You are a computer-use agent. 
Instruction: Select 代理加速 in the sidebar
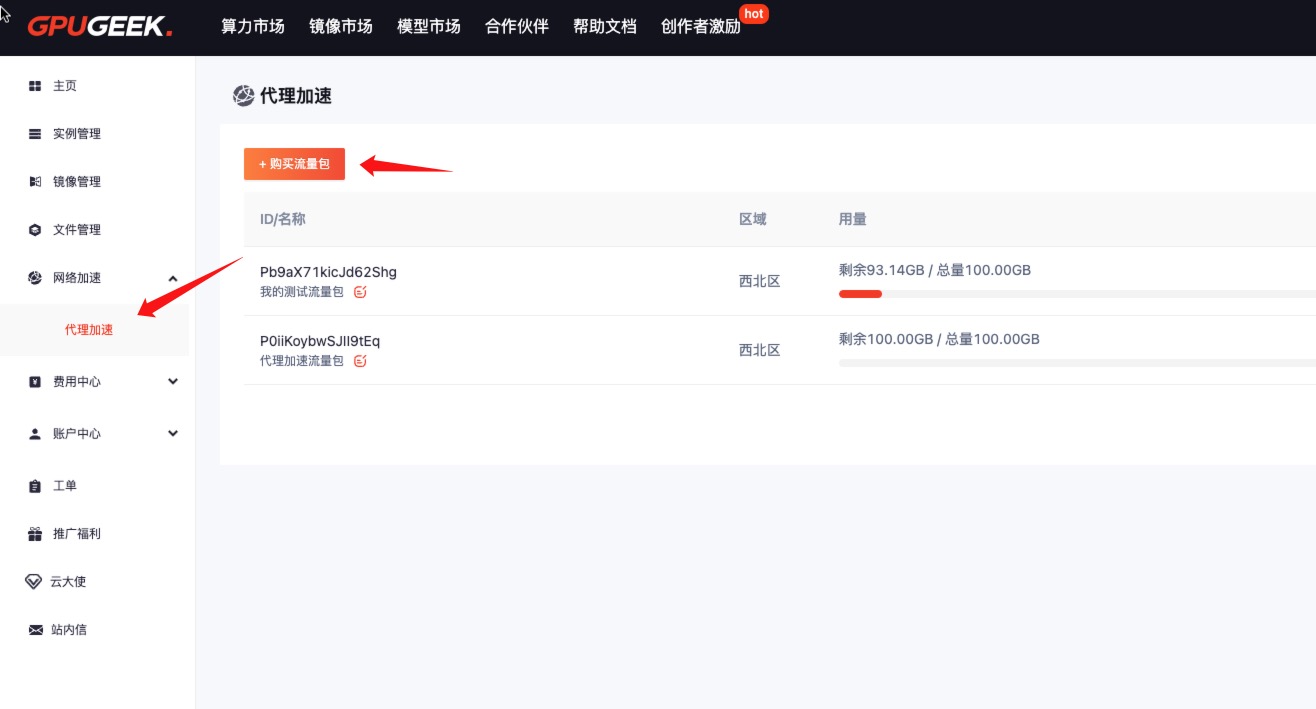[89, 330]
